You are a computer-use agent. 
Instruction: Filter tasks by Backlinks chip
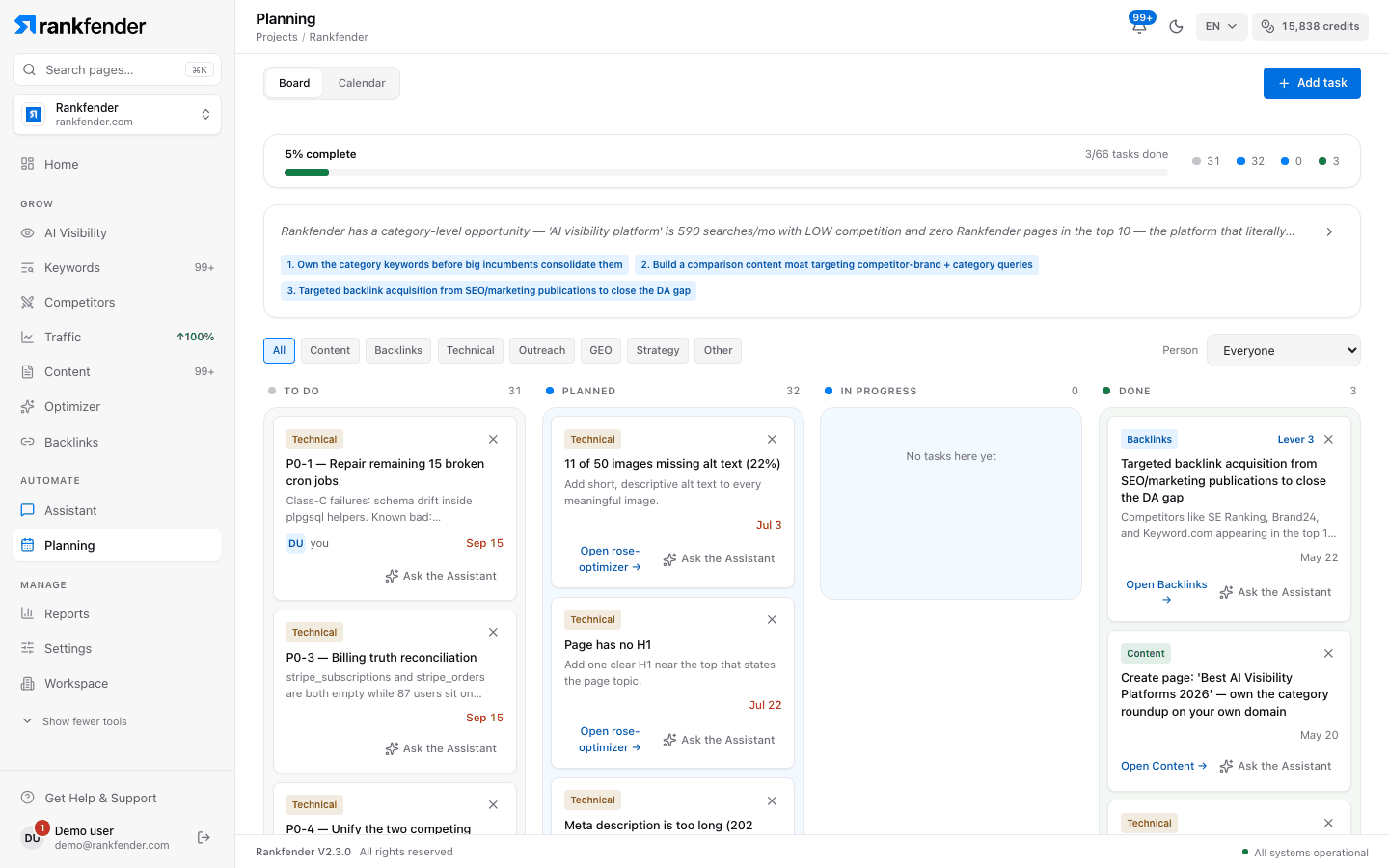398,350
